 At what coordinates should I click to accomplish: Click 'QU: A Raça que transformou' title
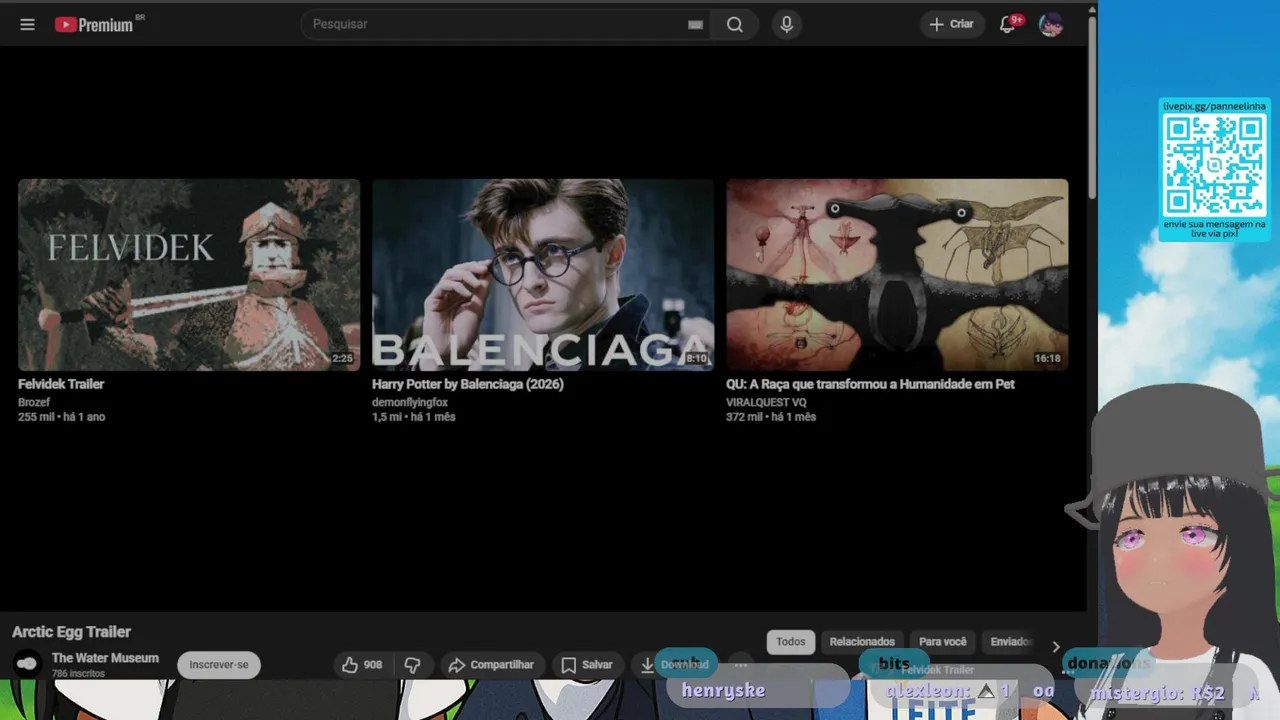[x=870, y=384]
